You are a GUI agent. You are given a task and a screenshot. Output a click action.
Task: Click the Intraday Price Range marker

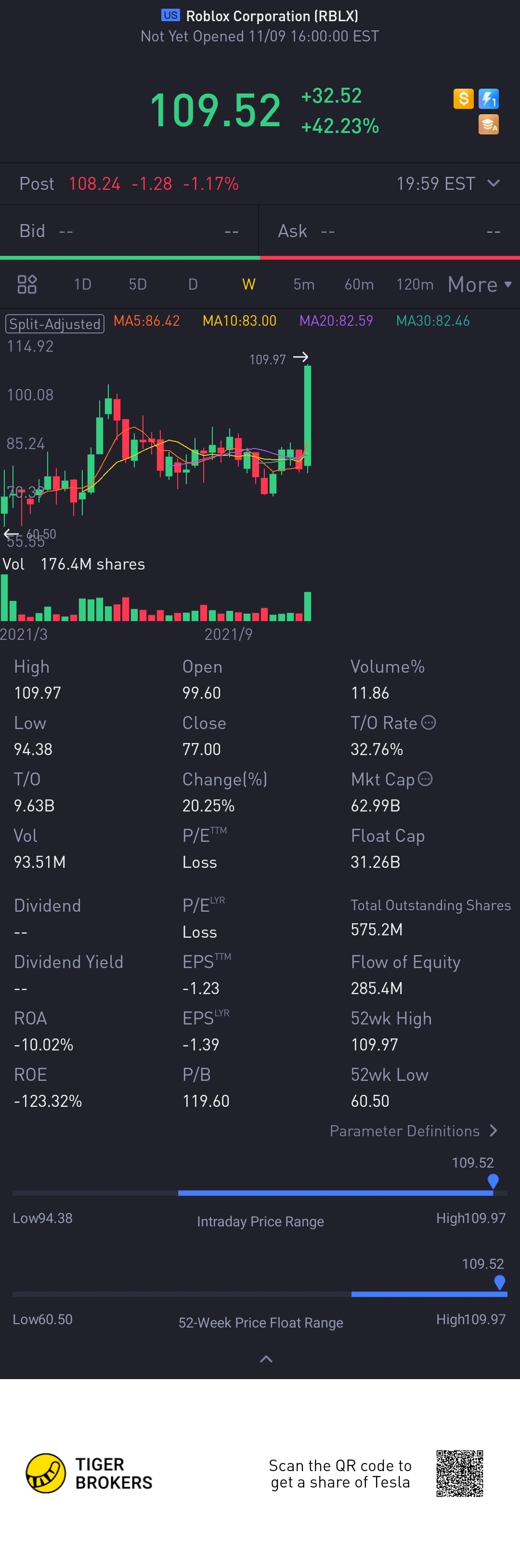coord(493,1181)
